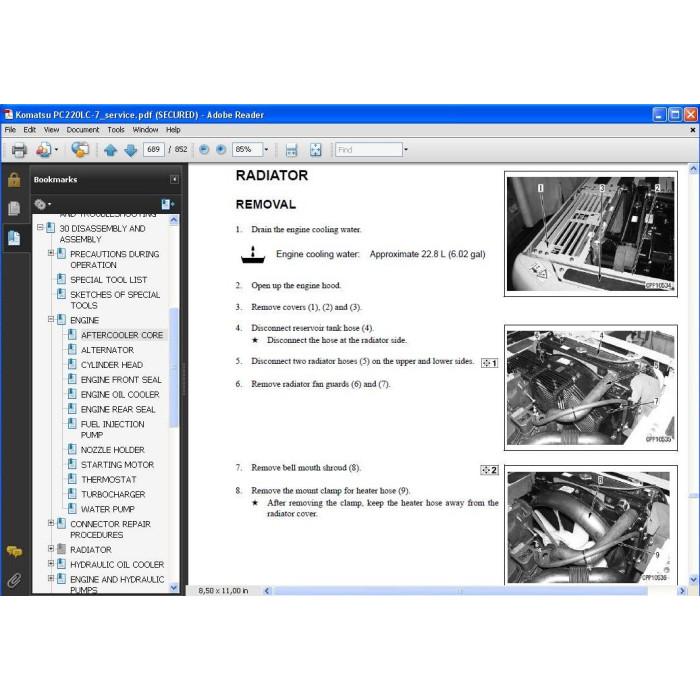Expand ENGINE AND HYDRAULIC PUMPS node

pyautogui.click(x=51, y=578)
